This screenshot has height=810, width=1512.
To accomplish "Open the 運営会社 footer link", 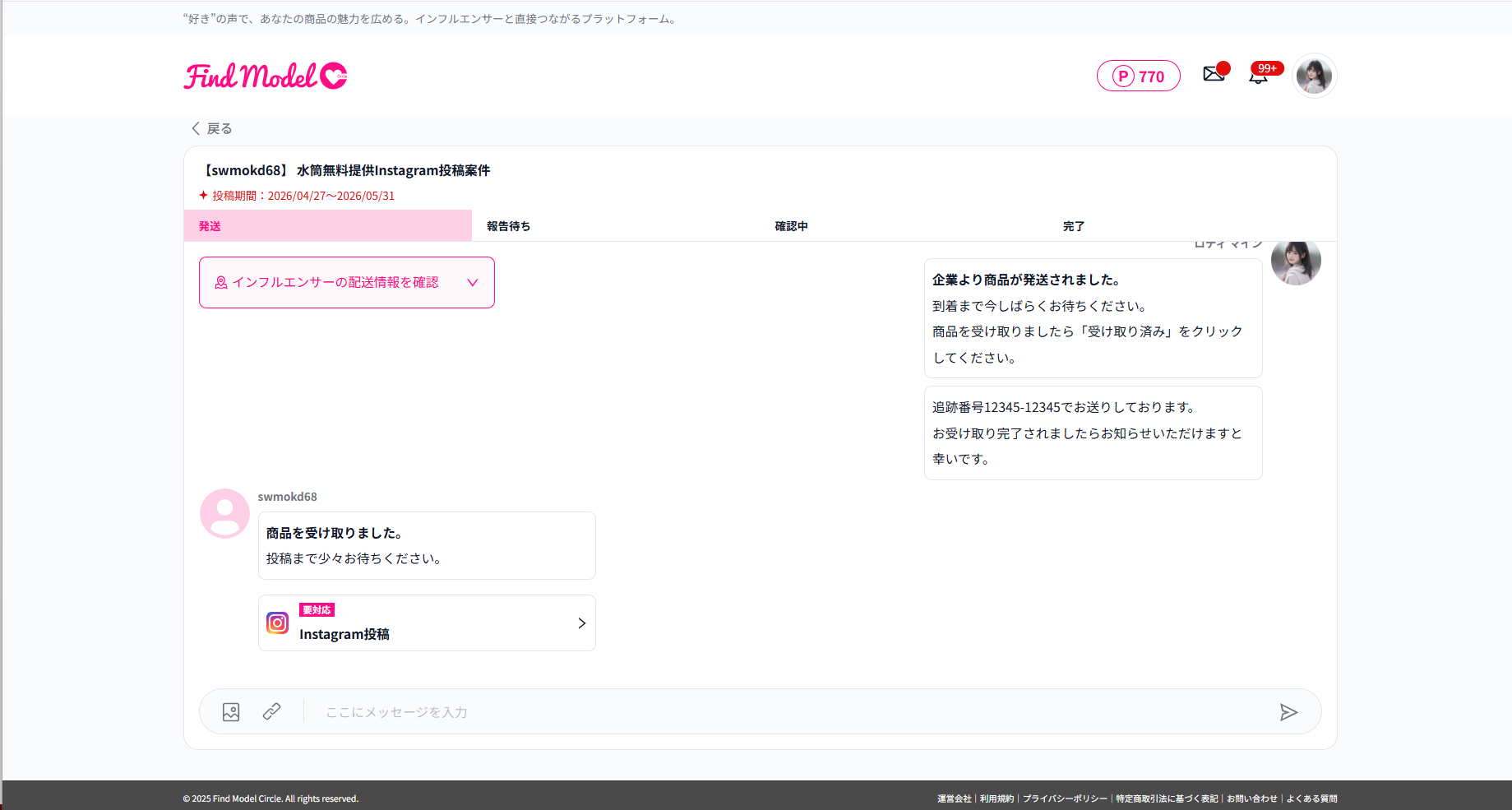I will coord(954,798).
